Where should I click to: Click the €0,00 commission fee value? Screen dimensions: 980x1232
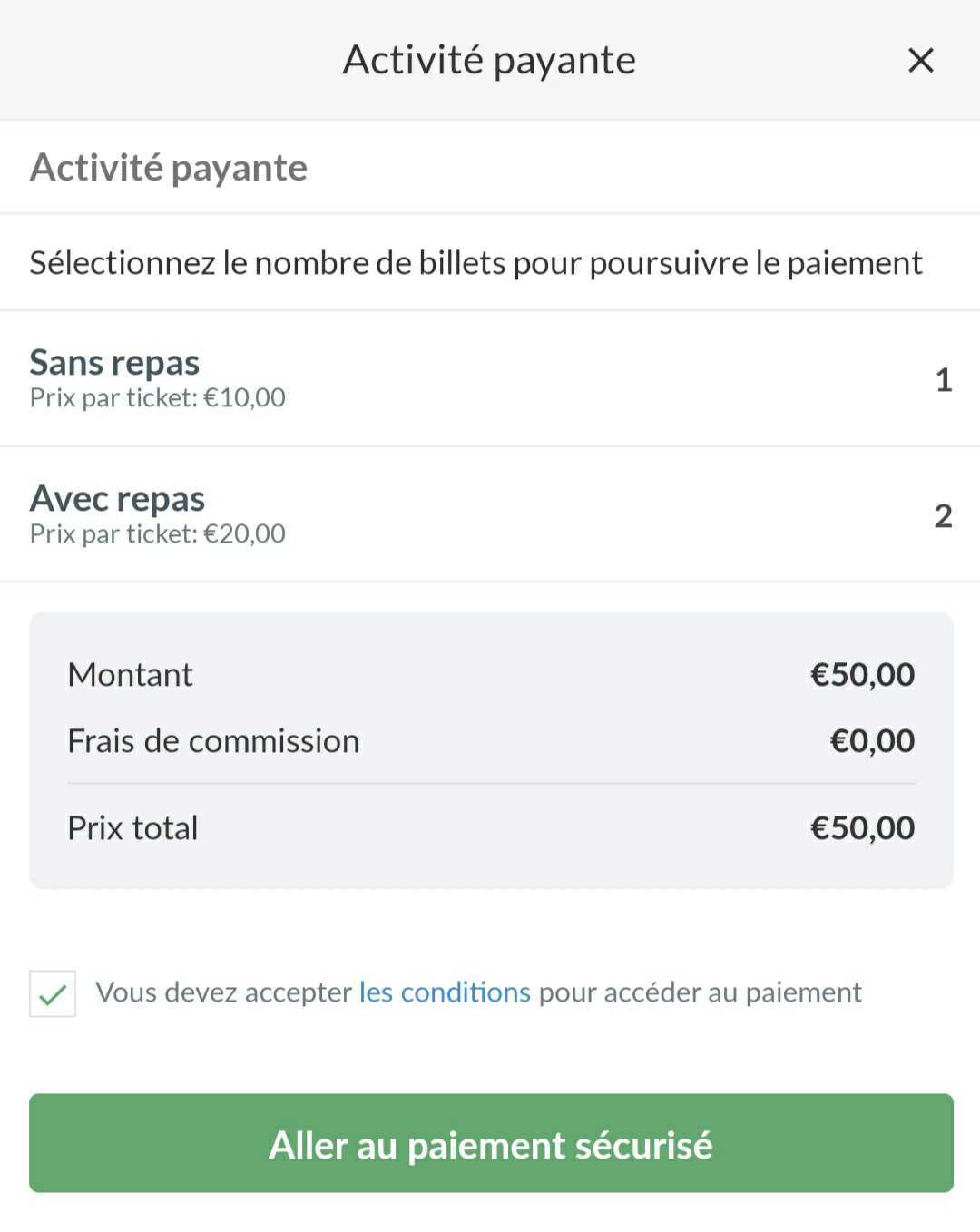pyautogui.click(x=872, y=741)
